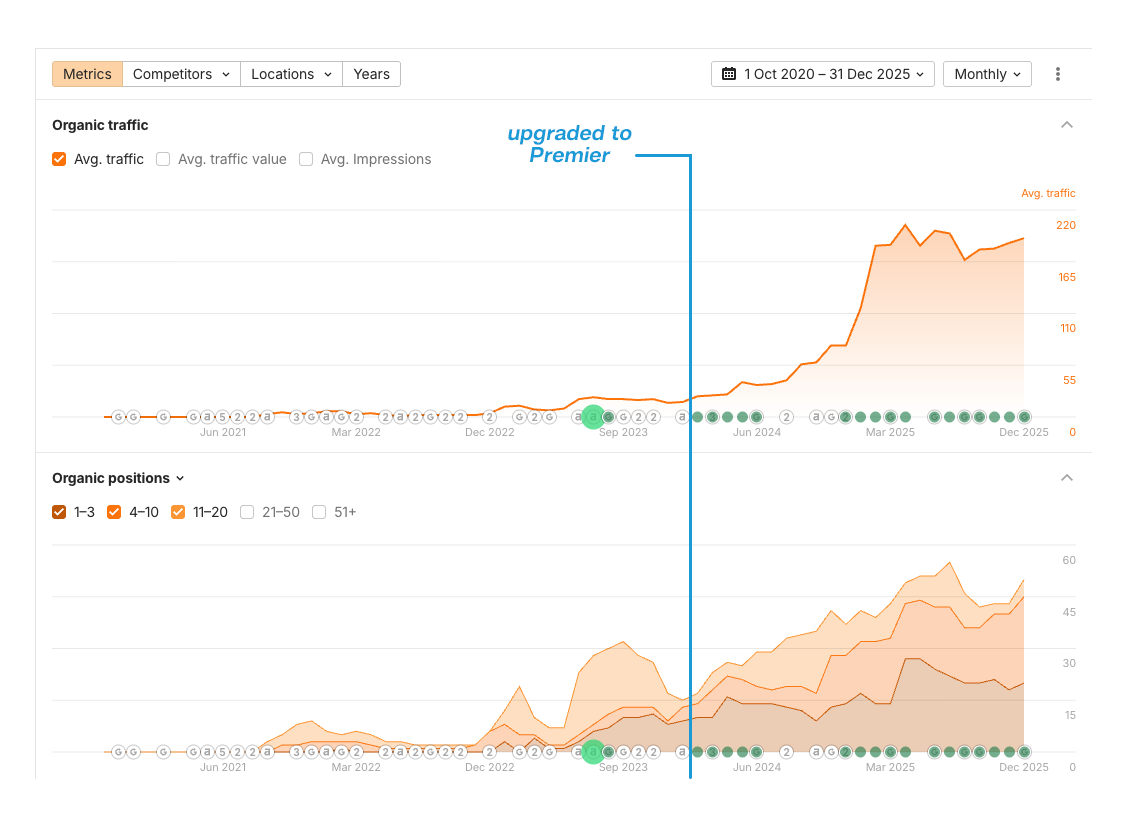This screenshot has height=829, width=1125.
Task: Click the 'upgraded to Premier' annotation label
Action: pos(569,144)
